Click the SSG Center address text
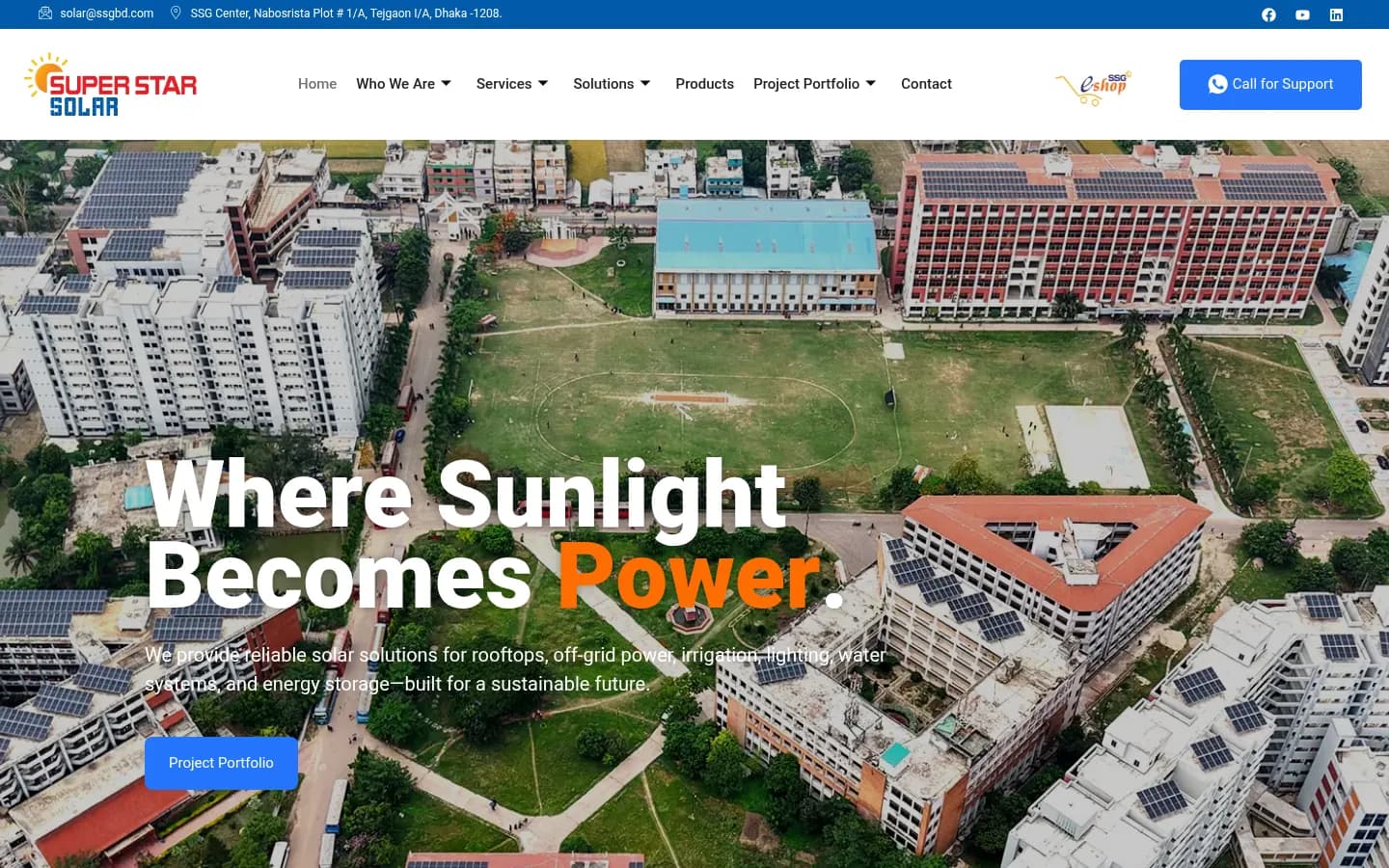 pyautogui.click(x=346, y=14)
